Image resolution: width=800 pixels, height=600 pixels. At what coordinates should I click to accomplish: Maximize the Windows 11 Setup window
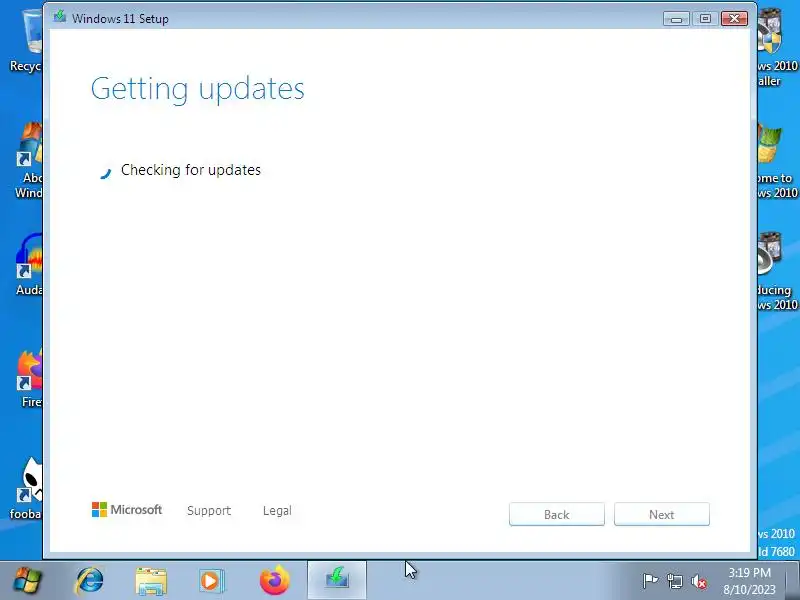point(705,19)
